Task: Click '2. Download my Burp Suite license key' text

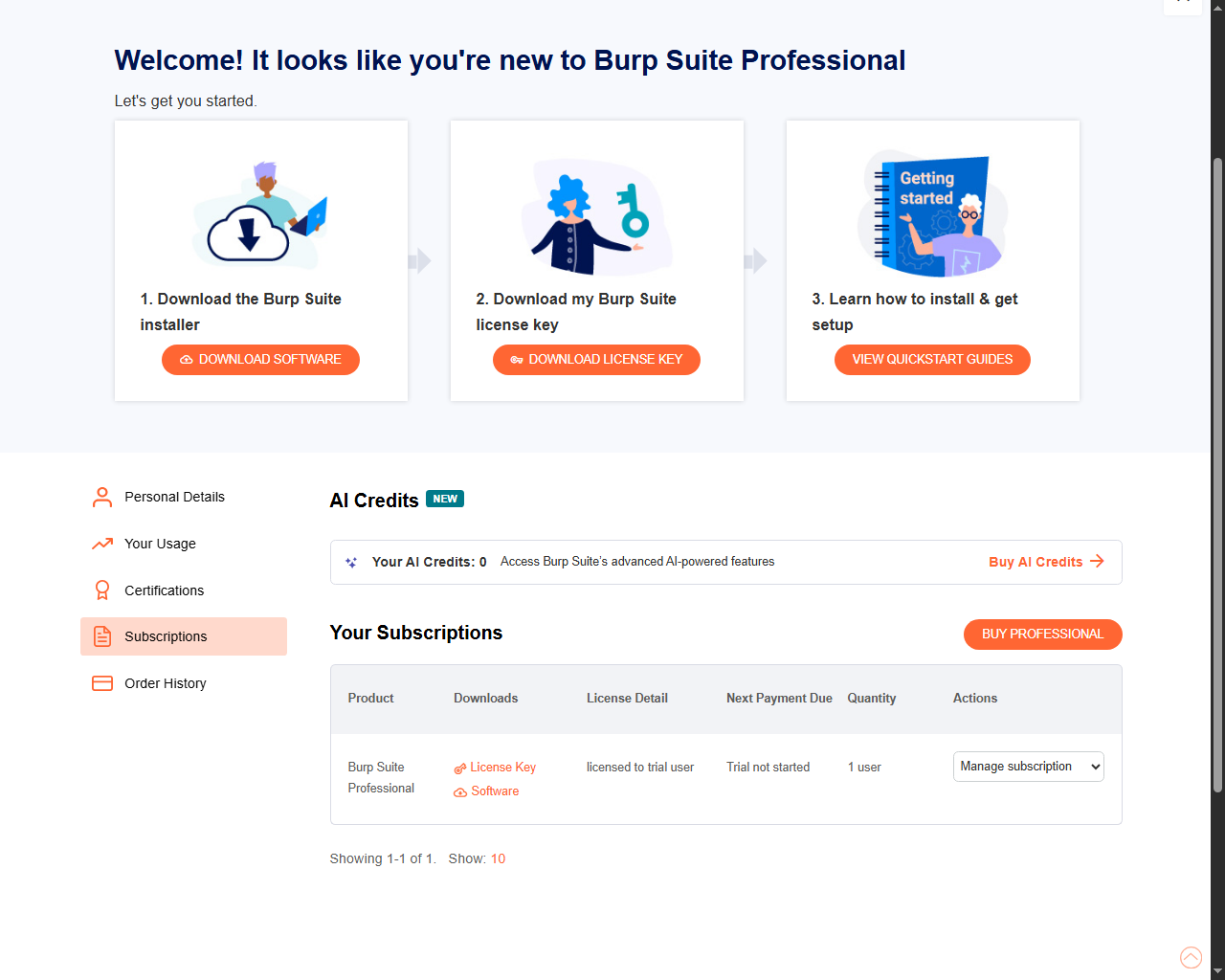Action: (576, 312)
